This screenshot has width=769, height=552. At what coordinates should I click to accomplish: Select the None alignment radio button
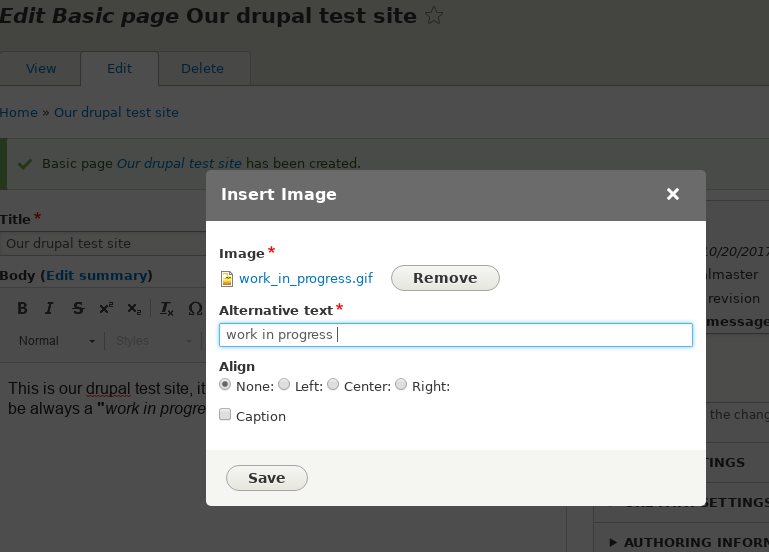(x=225, y=384)
